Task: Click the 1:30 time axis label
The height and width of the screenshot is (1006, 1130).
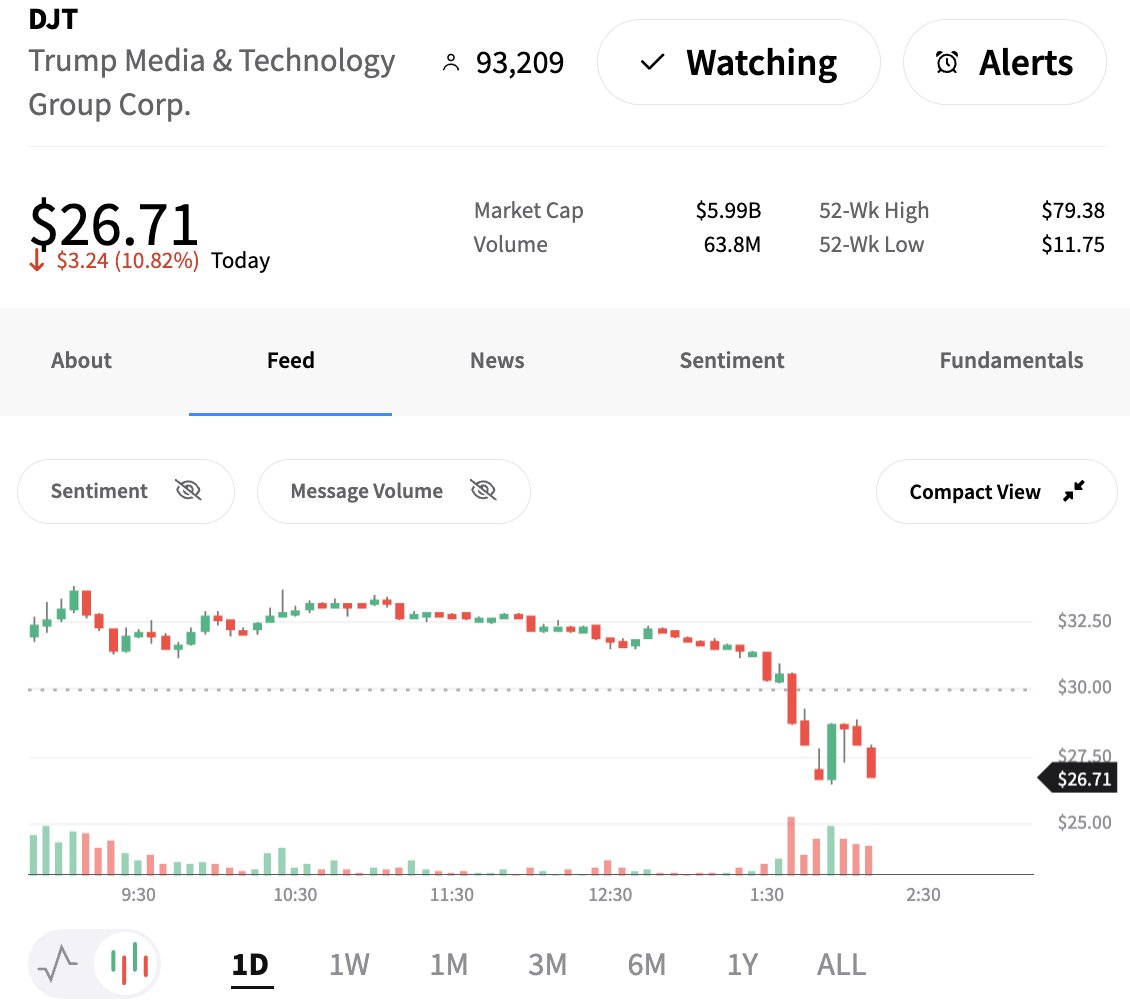Action: tap(767, 895)
